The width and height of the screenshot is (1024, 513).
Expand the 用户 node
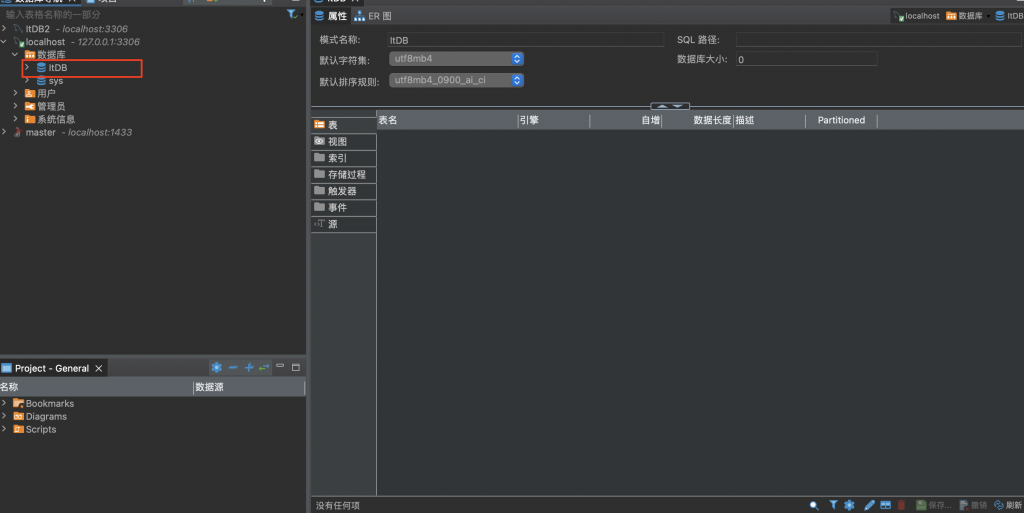(x=16, y=93)
